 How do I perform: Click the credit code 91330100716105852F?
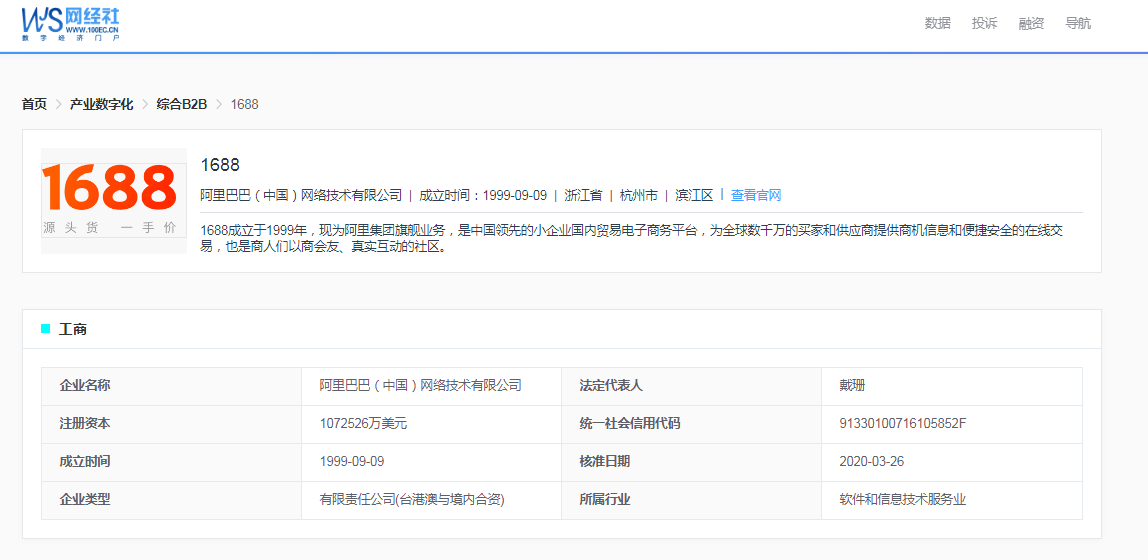[902, 423]
